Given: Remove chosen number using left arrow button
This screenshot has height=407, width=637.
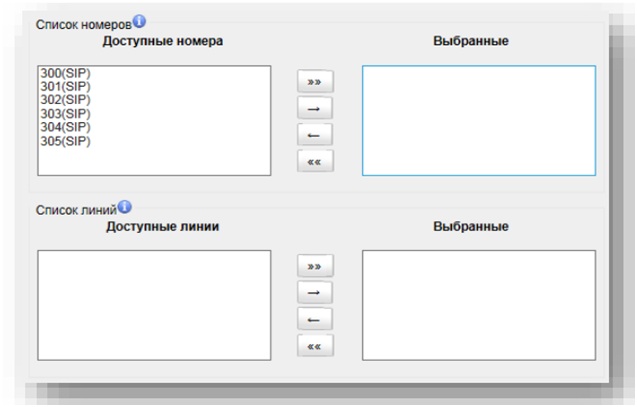Looking at the screenshot, I should [315, 134].
